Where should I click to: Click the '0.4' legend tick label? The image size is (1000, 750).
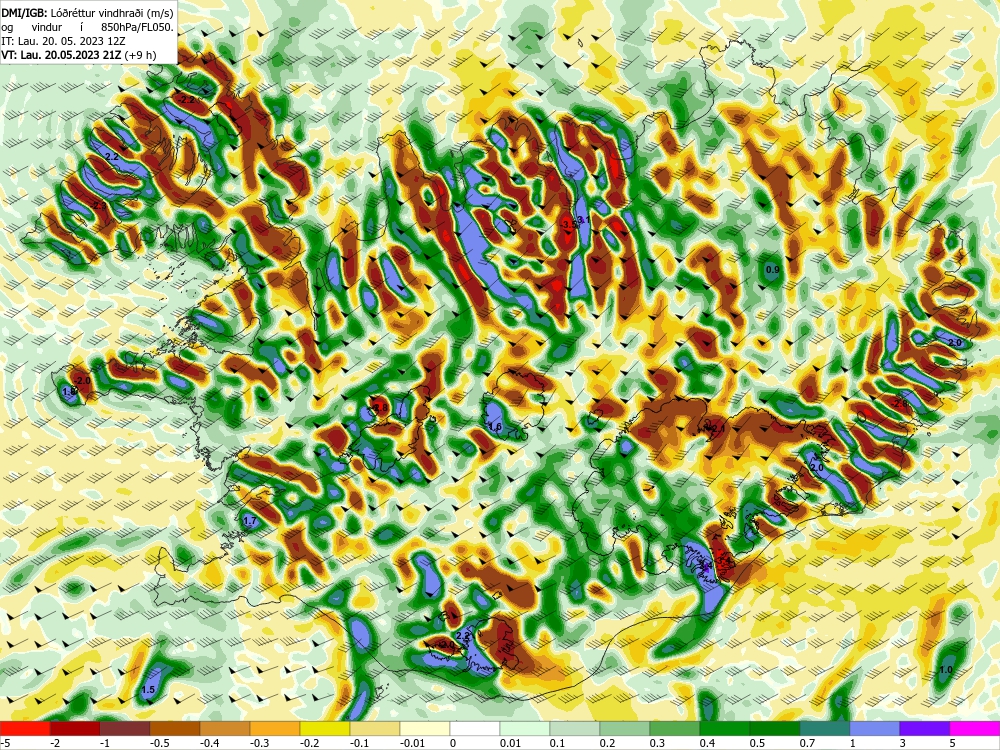707,743
